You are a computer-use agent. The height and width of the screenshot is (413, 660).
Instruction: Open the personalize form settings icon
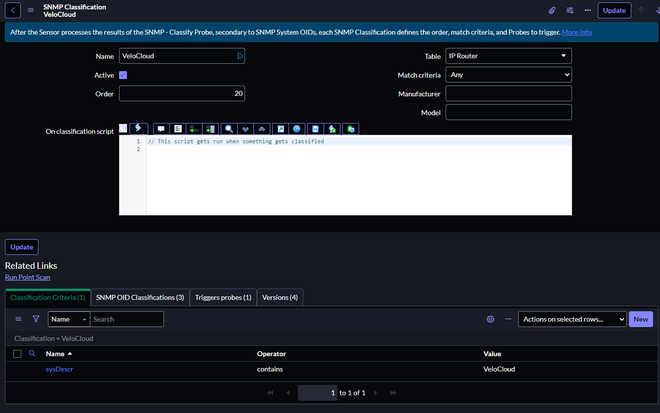(x=570, y=11)
